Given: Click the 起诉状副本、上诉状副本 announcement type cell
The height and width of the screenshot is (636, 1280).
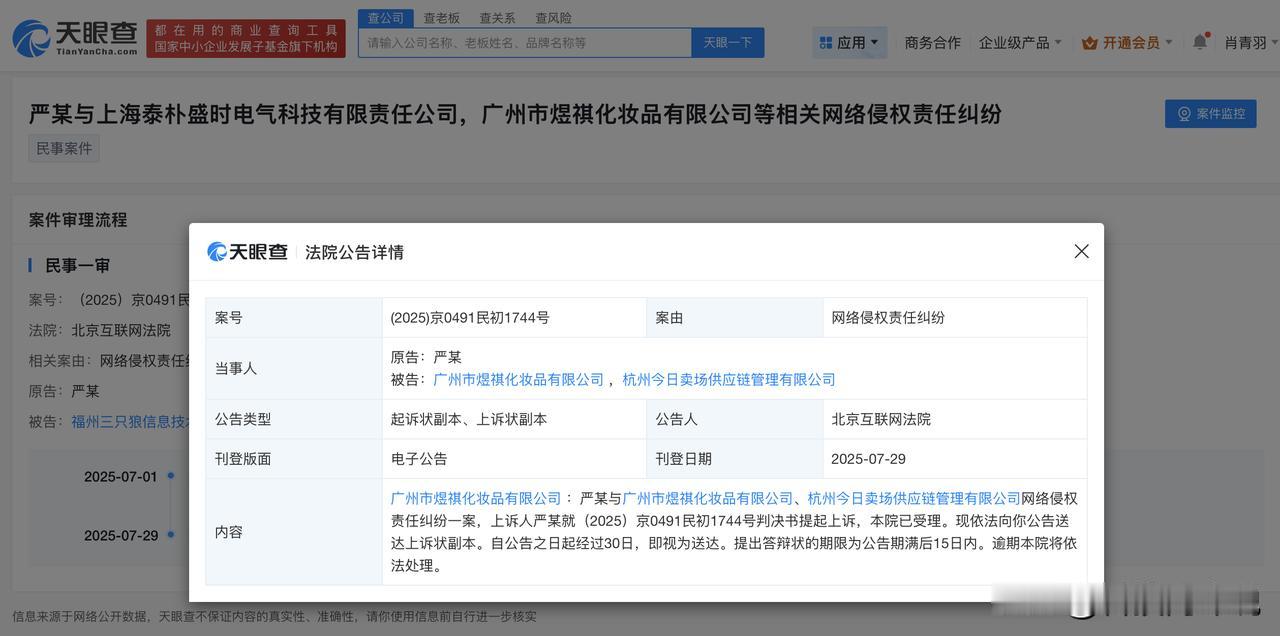Looking at the screenshot, I should coord(514,419).
